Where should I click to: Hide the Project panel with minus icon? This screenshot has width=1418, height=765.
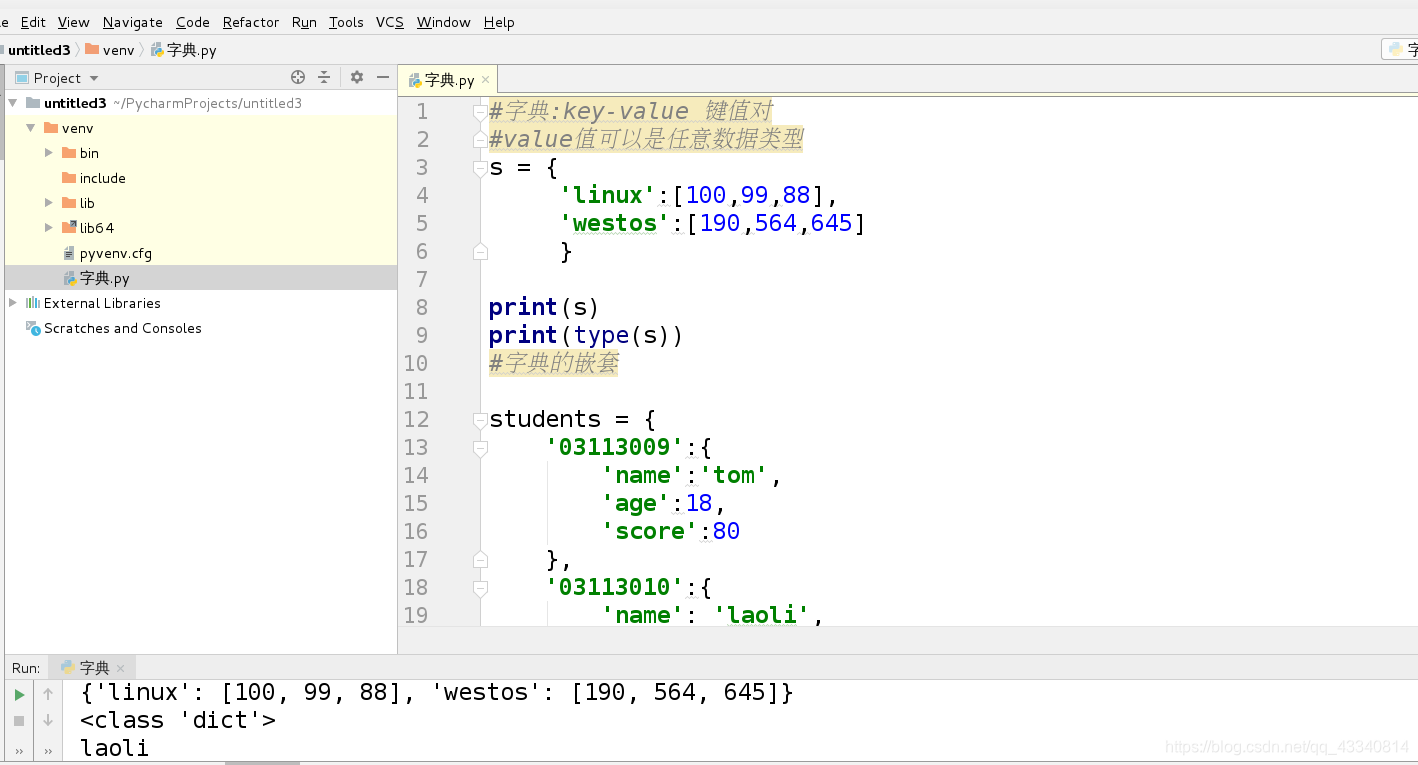383,77
